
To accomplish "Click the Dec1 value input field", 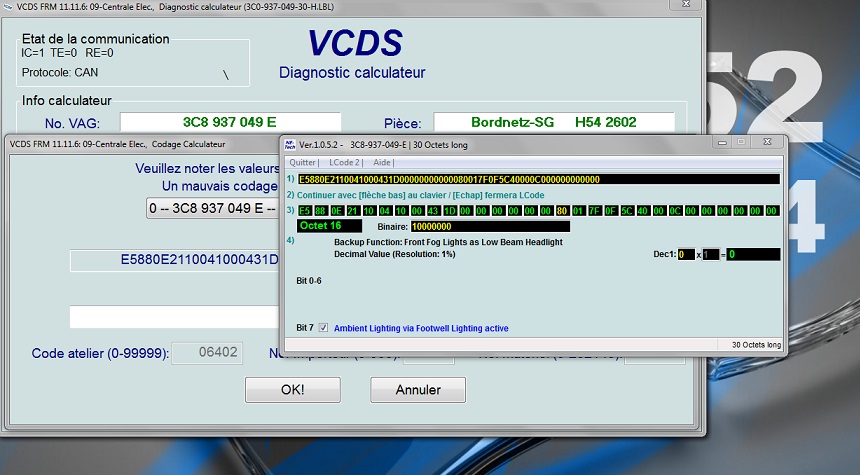I will (685, 255).
